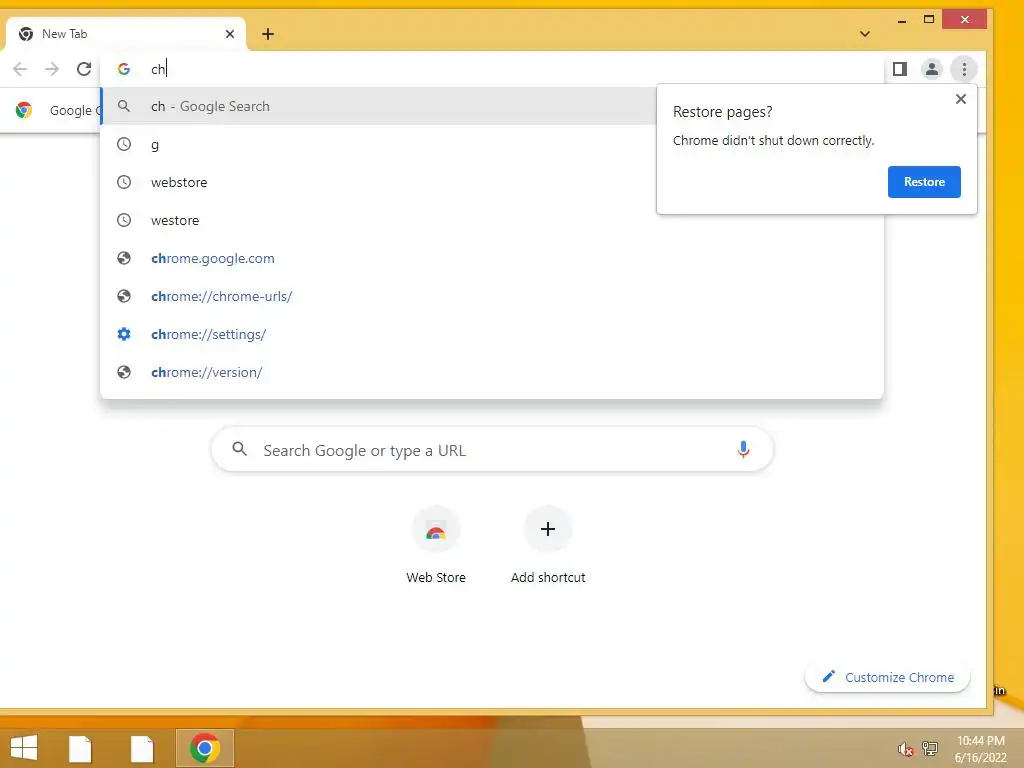The height and width of the screenshot is (768, 1024).
Task: Open the chrome://version/ suggestion
Action: pyautogui.click(x=492, y=372)
